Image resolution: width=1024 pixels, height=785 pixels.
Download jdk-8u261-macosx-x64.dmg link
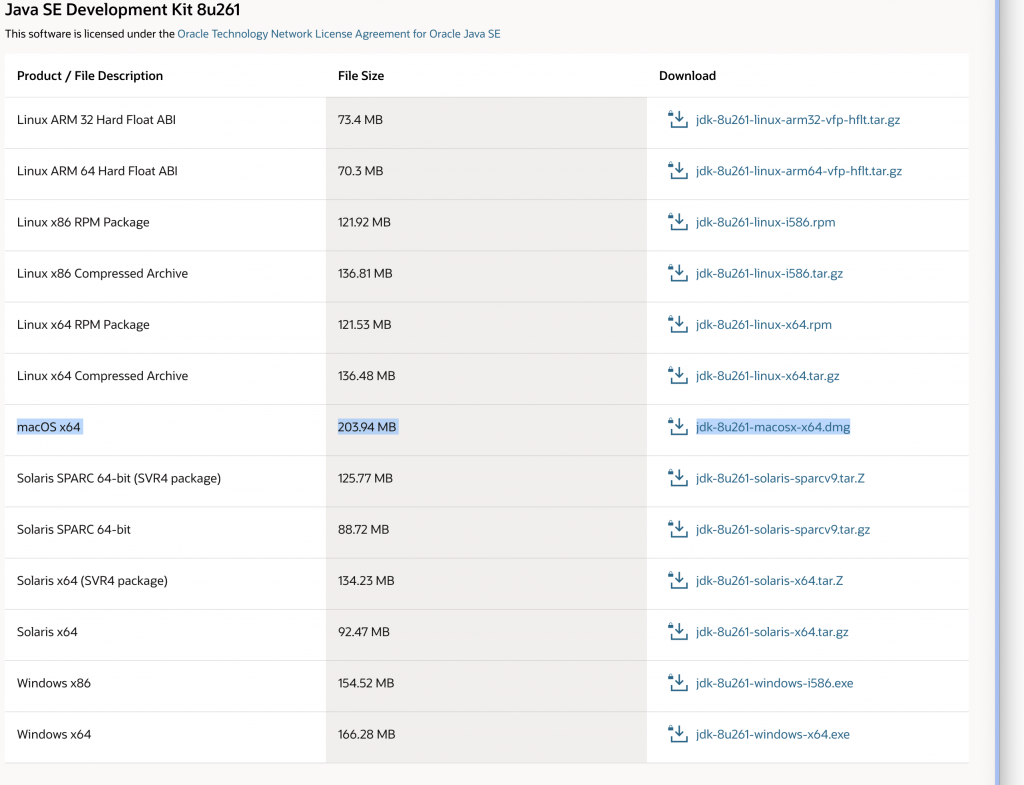pyautogui.click(x=773, y=427)
